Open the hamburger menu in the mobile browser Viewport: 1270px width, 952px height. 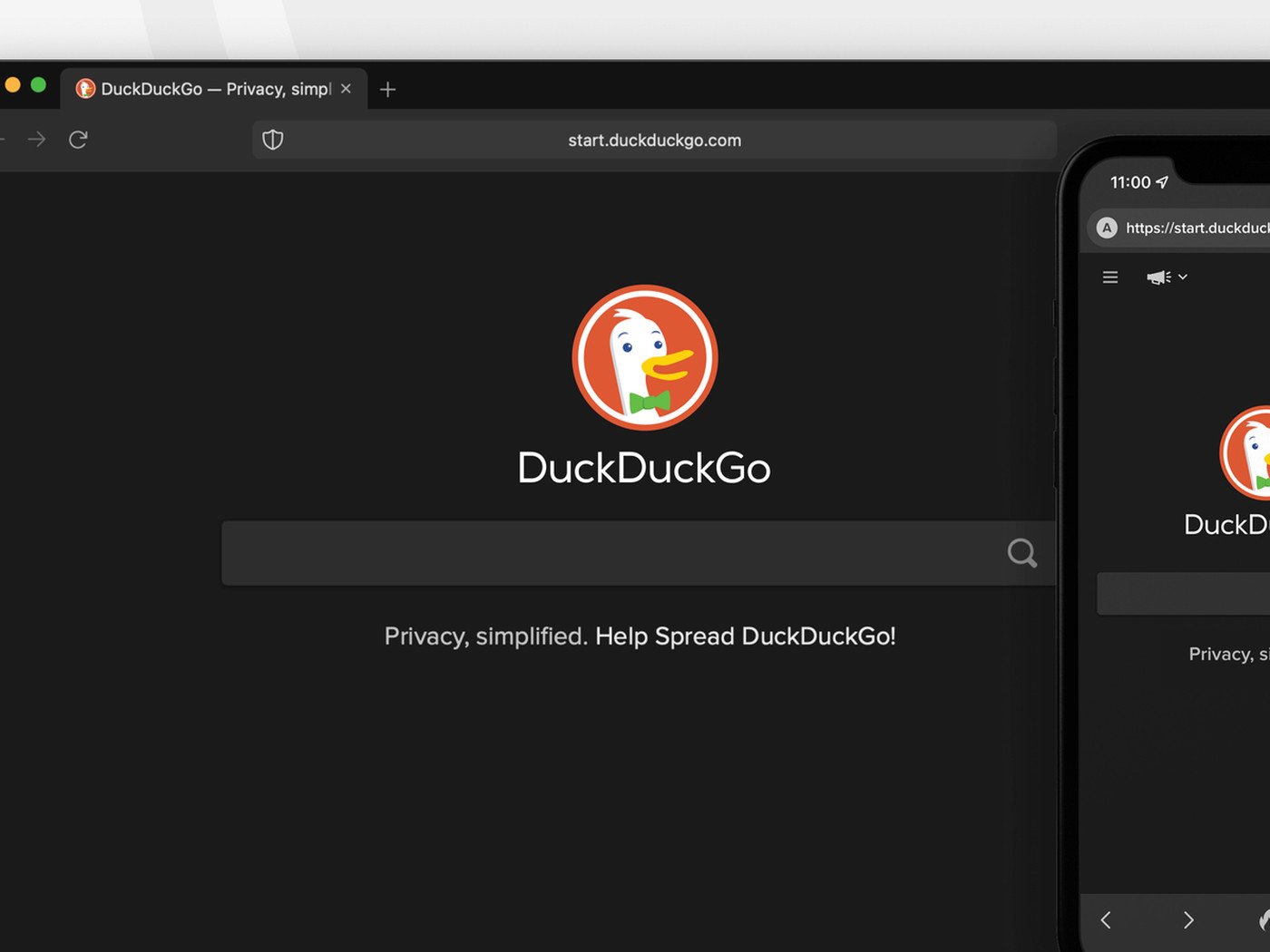click(1109, 277)
